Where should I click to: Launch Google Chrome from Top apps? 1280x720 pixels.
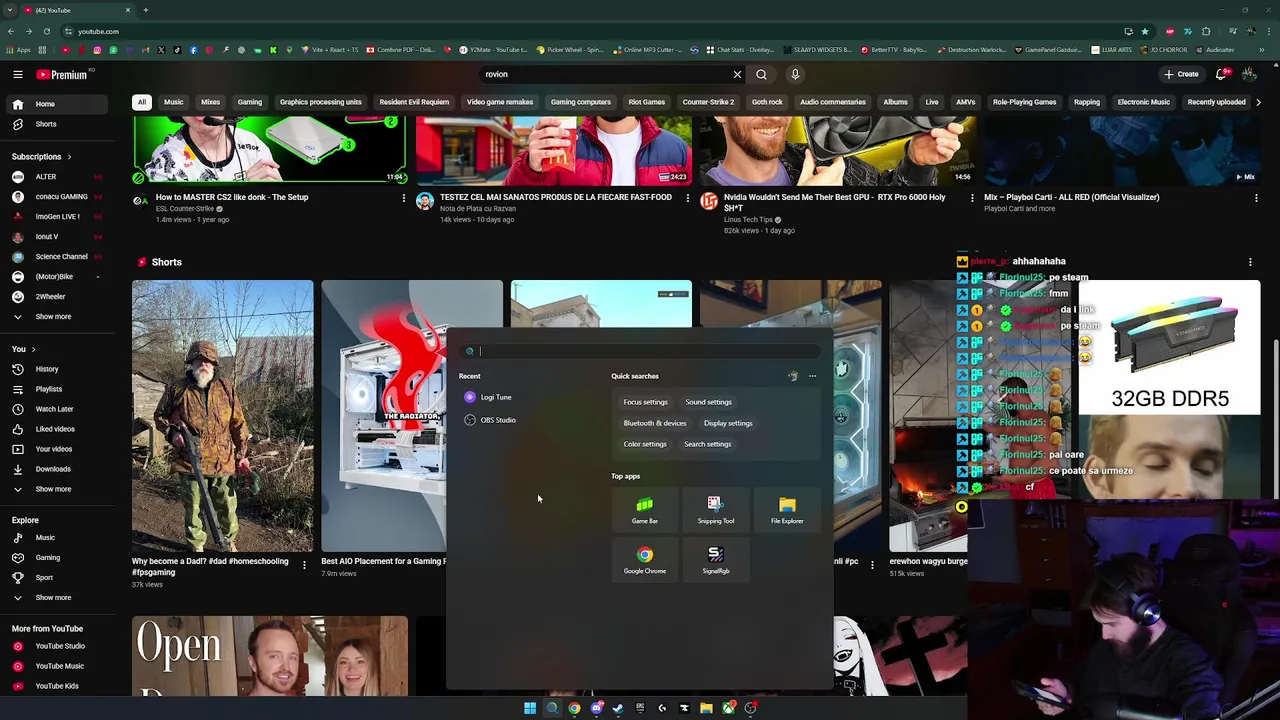point(645,560)
